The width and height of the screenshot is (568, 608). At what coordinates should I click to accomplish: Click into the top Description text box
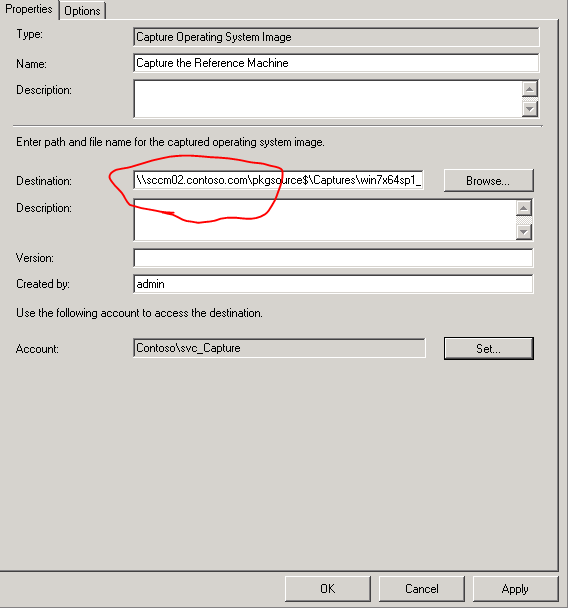327,99
